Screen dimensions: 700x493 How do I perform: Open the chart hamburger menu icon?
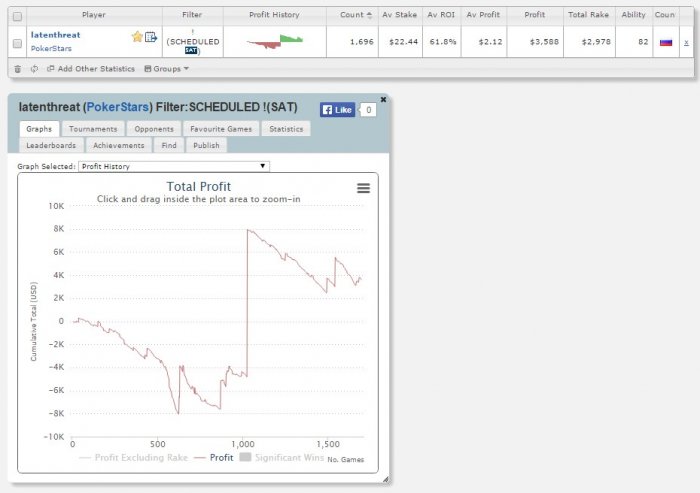pos(363,188)
